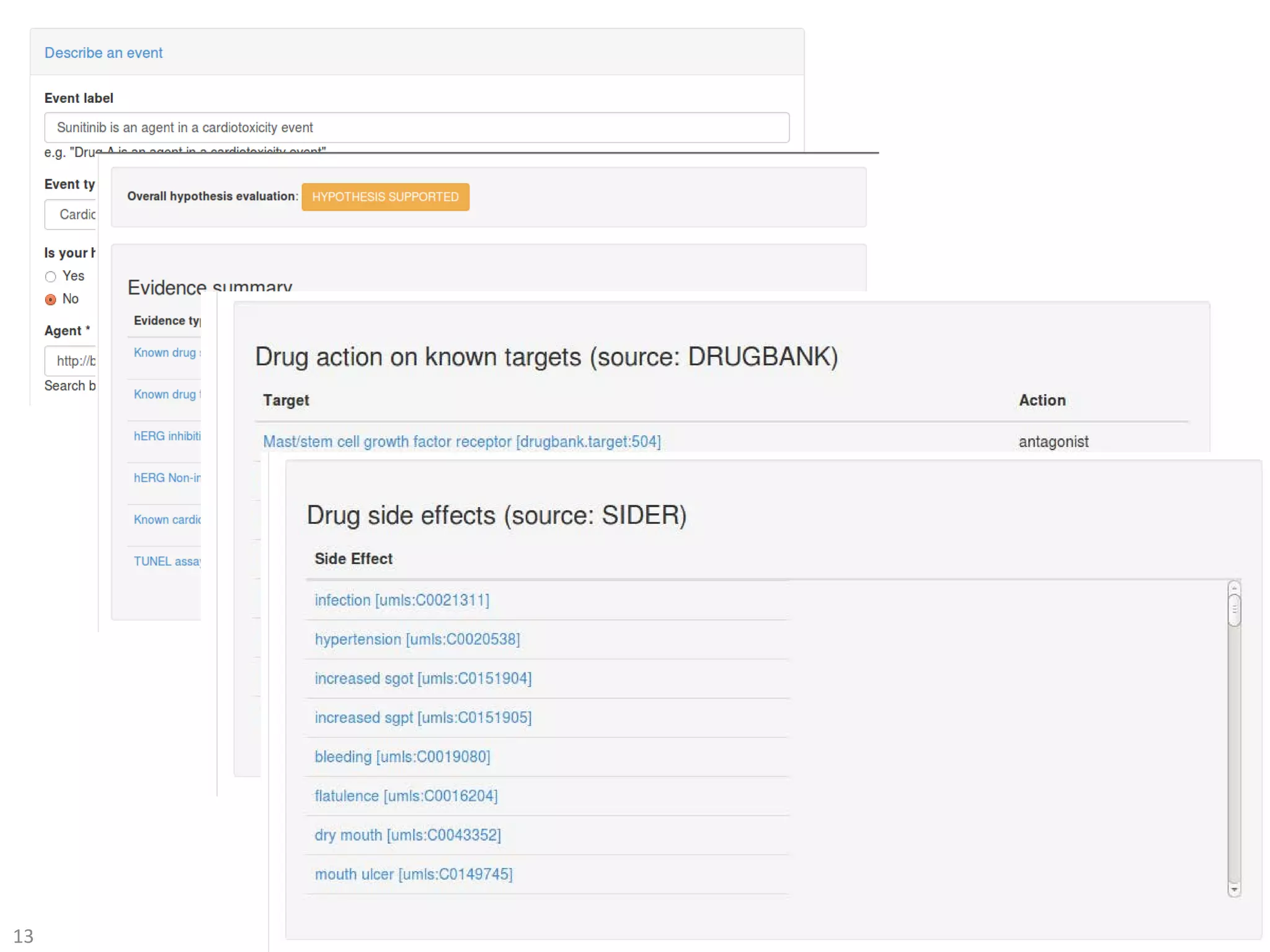The image size is (1270, 952).
Task: Open the TUNEL assay evidence link
Action: pyautogui.click(x=166, y=562)
